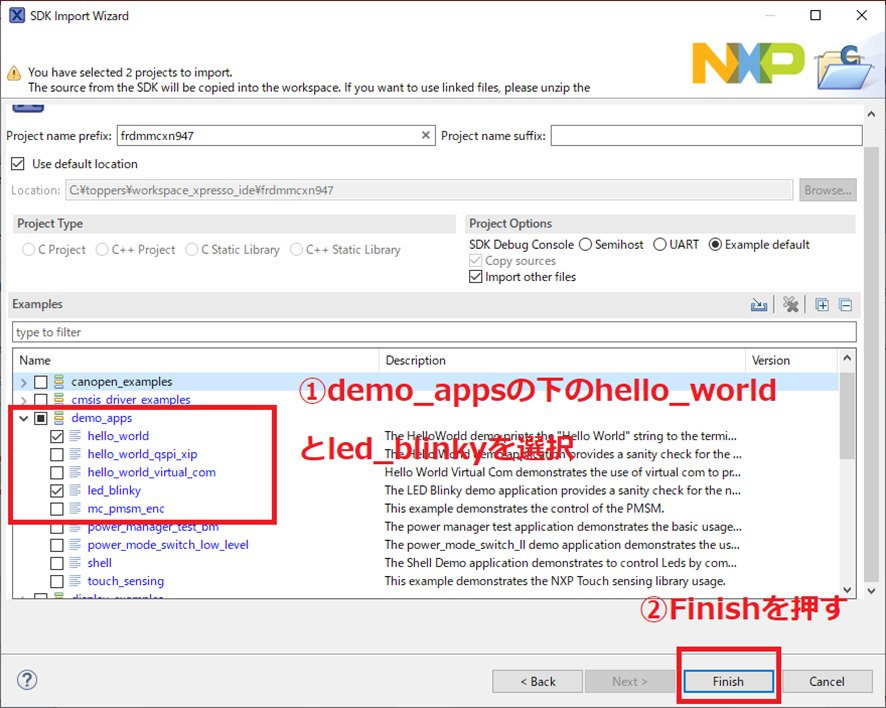Uncheck the led_blinky example checkbox
The width and height of the screenshot is (886, 708).
point(57,490)
